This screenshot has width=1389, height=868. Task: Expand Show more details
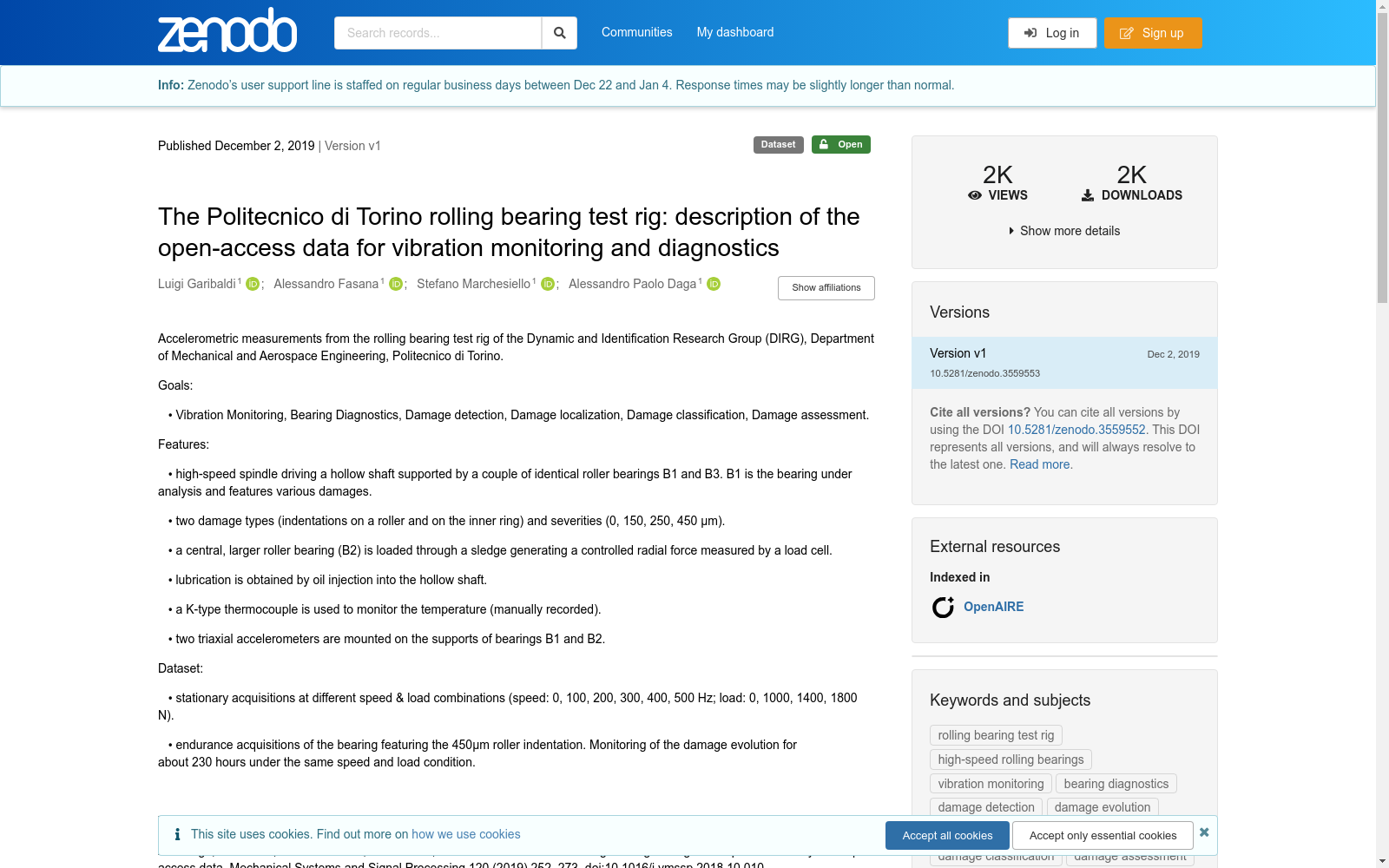pyautogui.click(x=1064, y=231)
